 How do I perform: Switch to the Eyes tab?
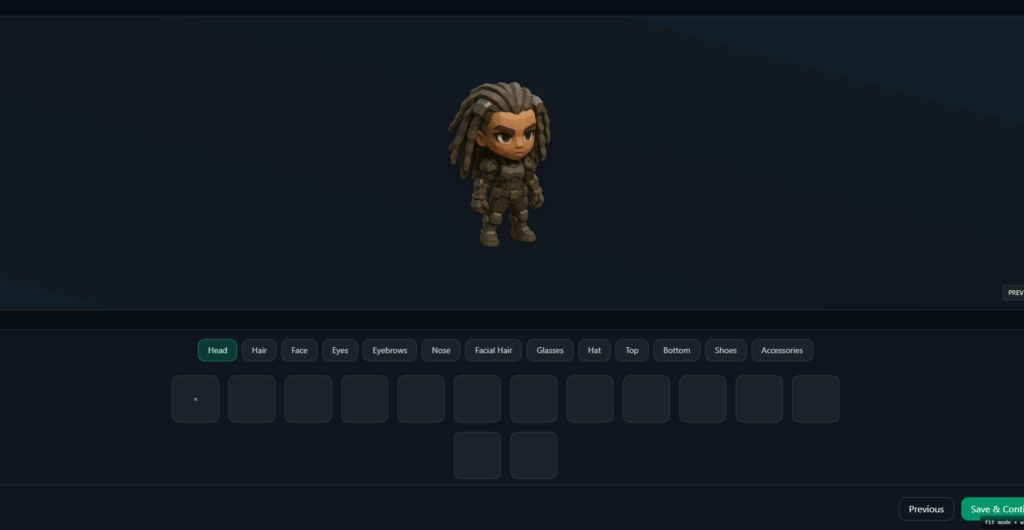tap(340, 351)
